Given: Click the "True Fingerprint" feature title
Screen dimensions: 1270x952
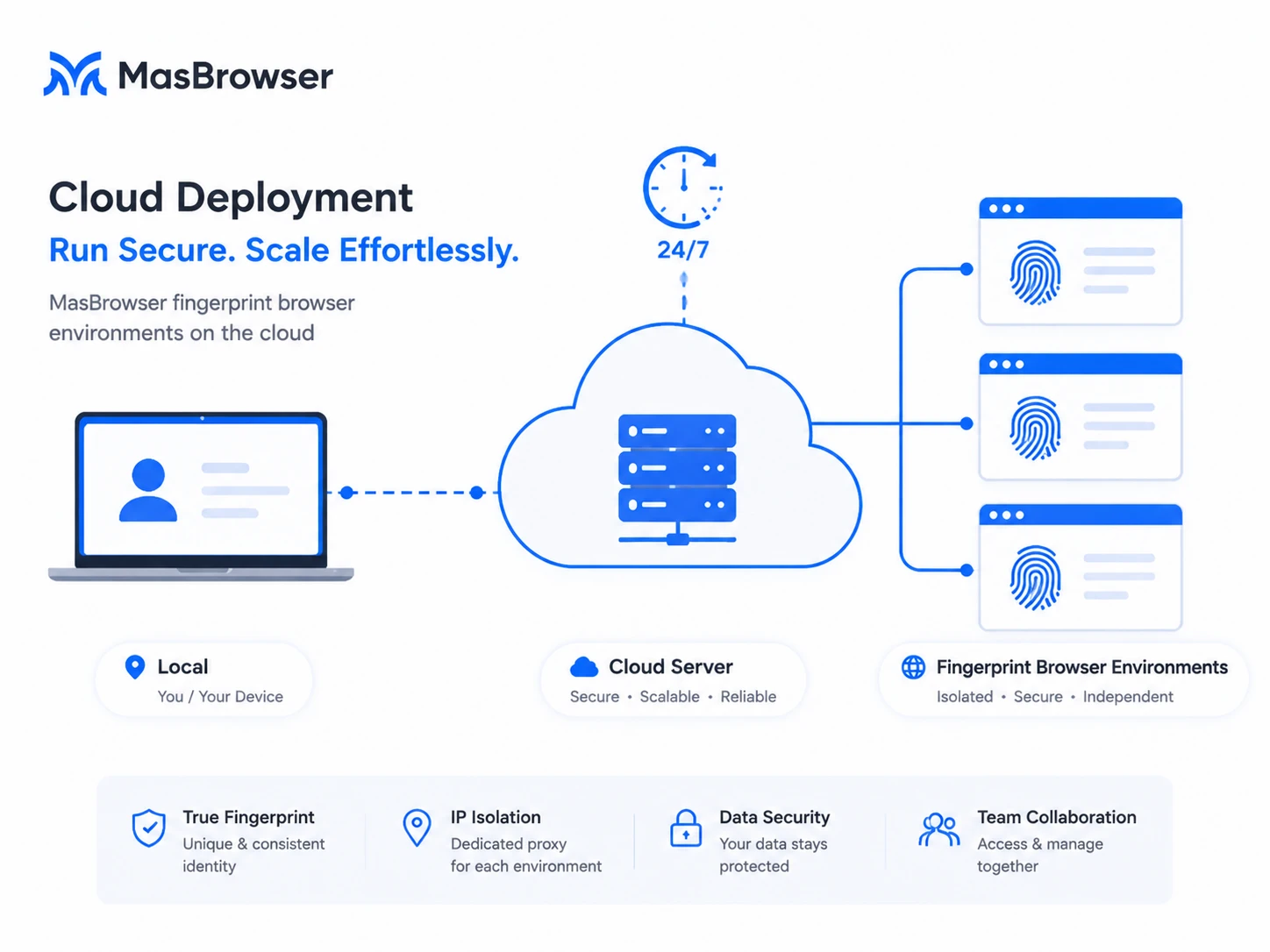Looking at the screenshot, I should tap(248, 817).
